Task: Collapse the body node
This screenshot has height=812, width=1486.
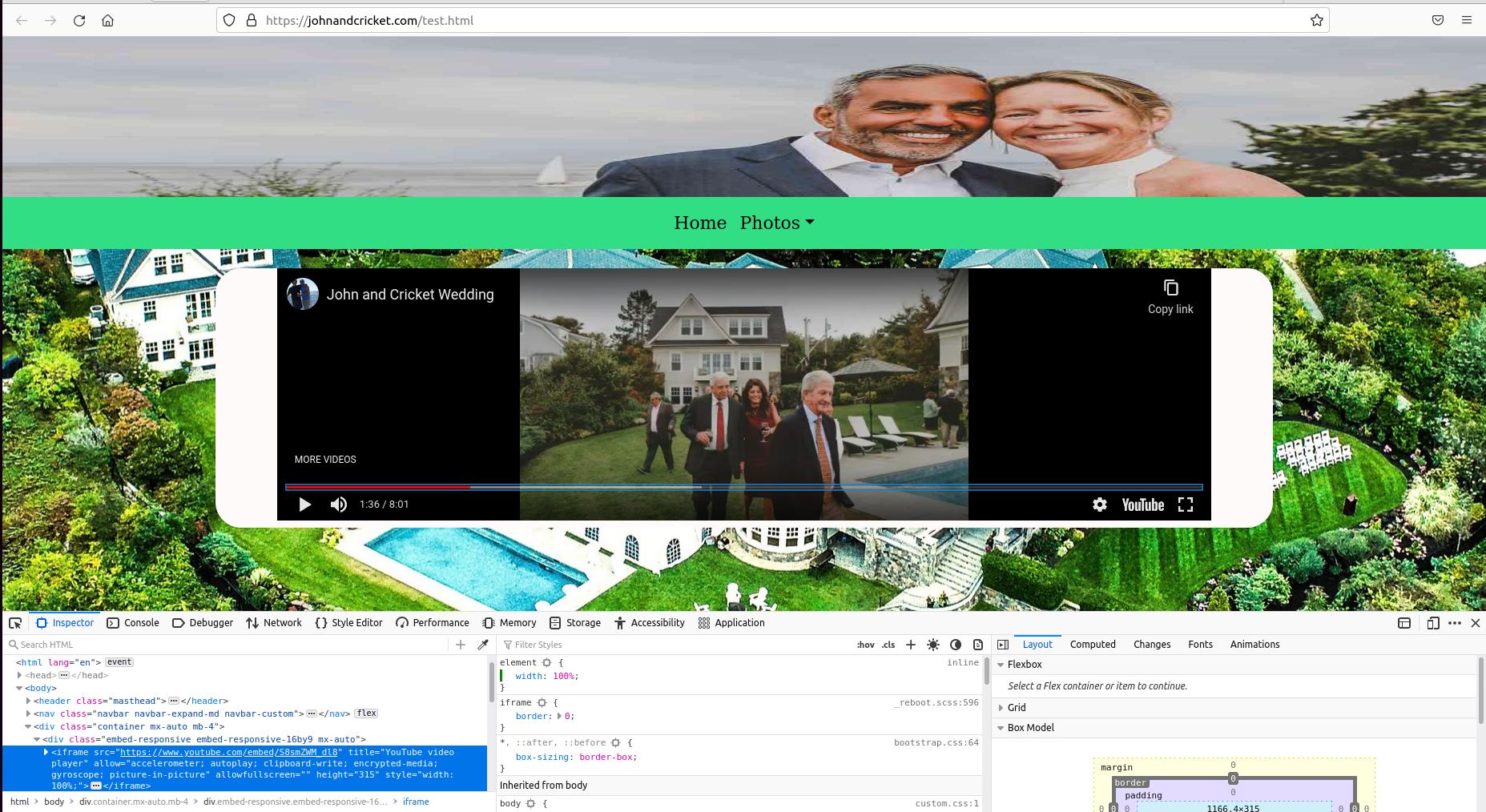Action: coord(20,688)
